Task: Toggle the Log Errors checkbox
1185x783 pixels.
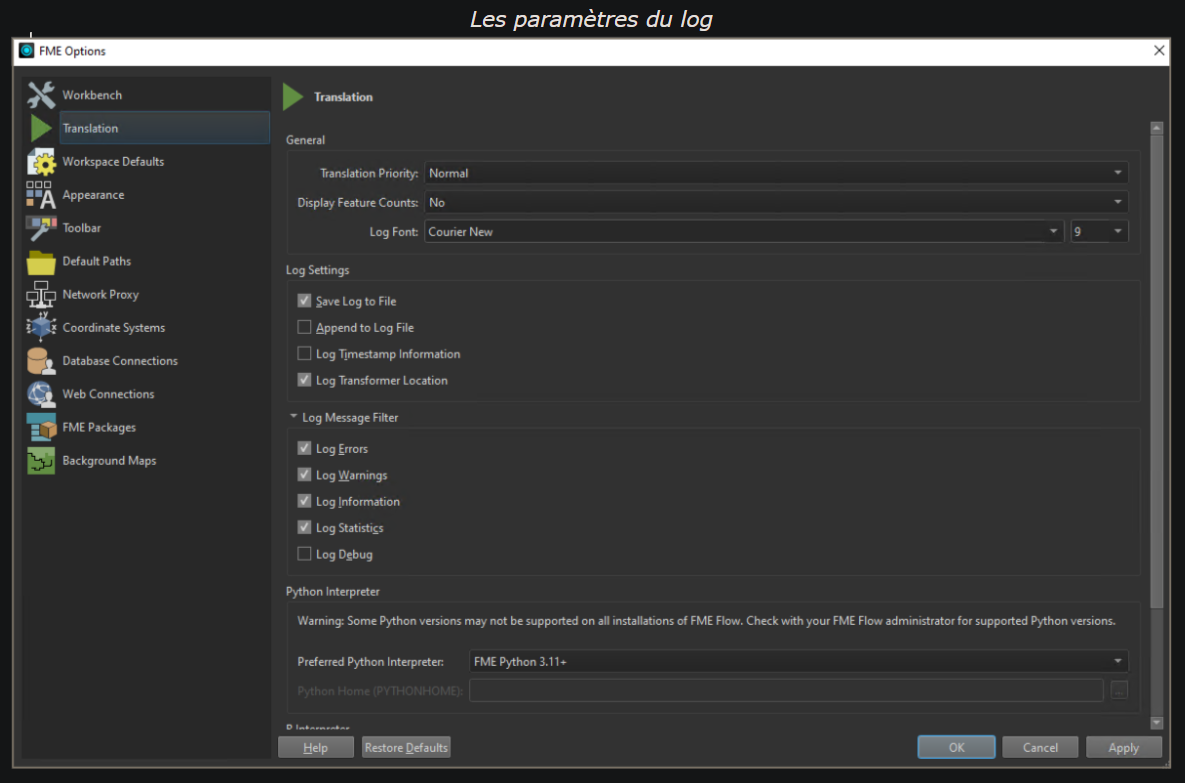Action: (304, 448)
